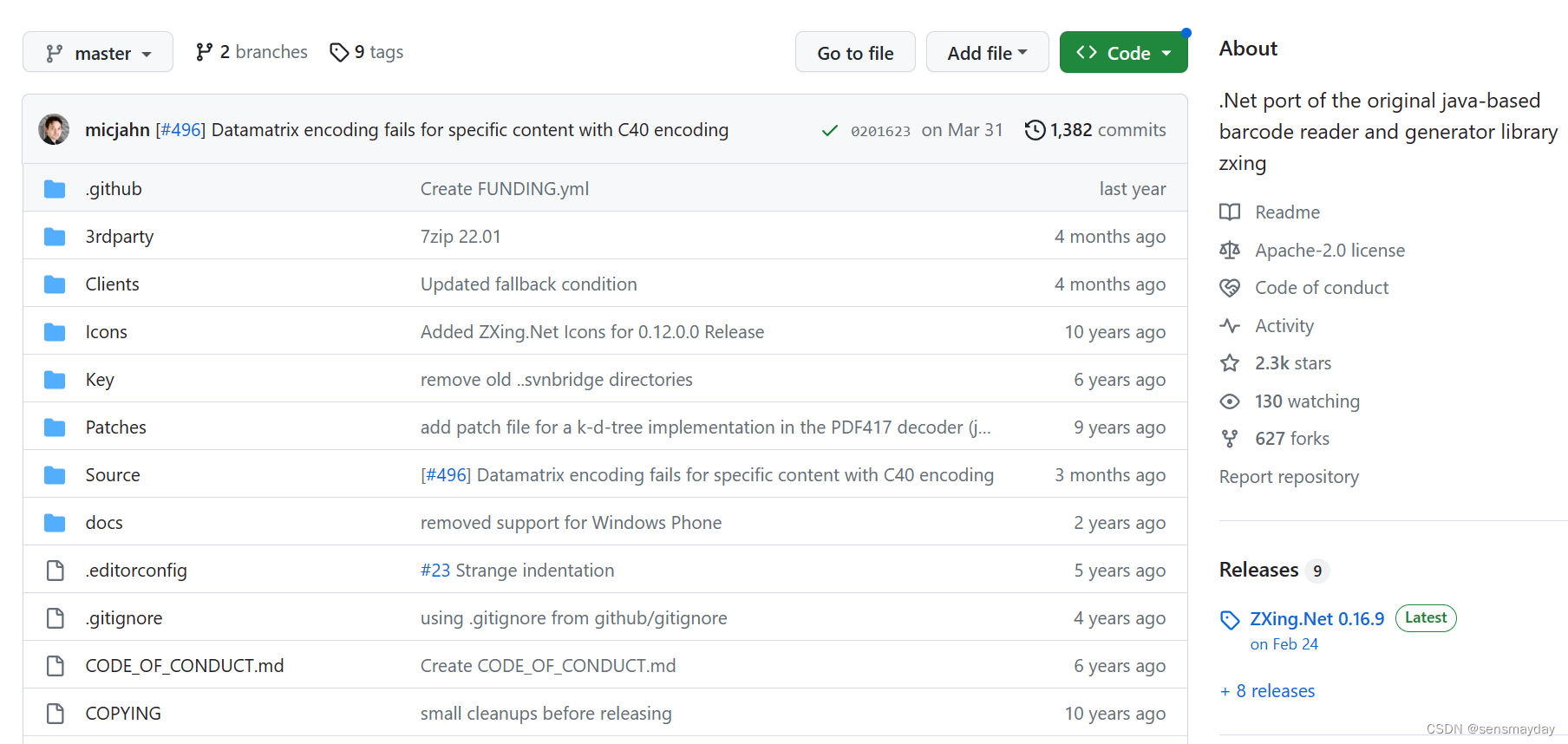Screen dimensions: 1568x744
Task: Click the eye icon for 130 watching
Action: coord(1230,401)
